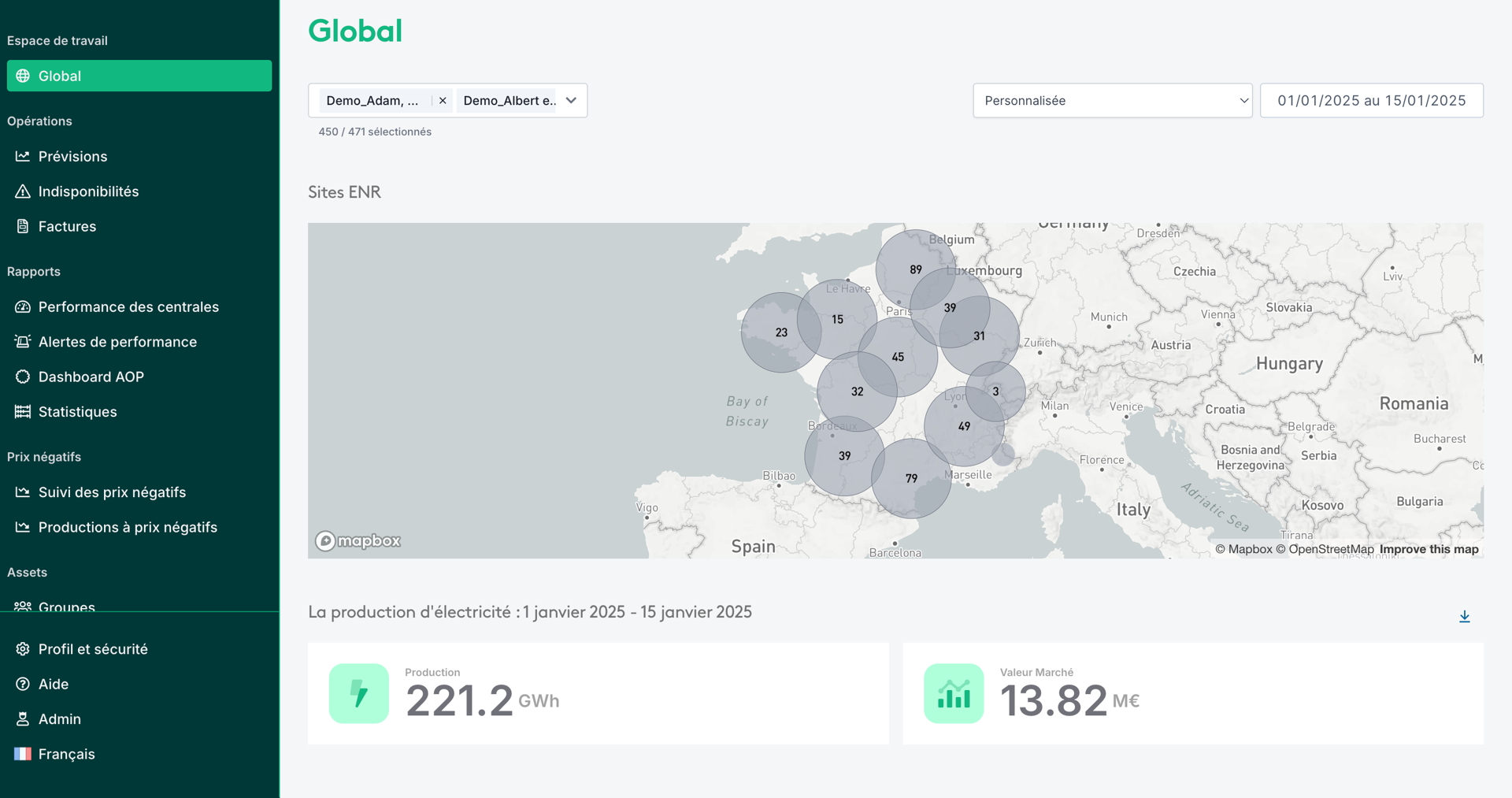Click the Prévisions chart icon

coord(23,156)
